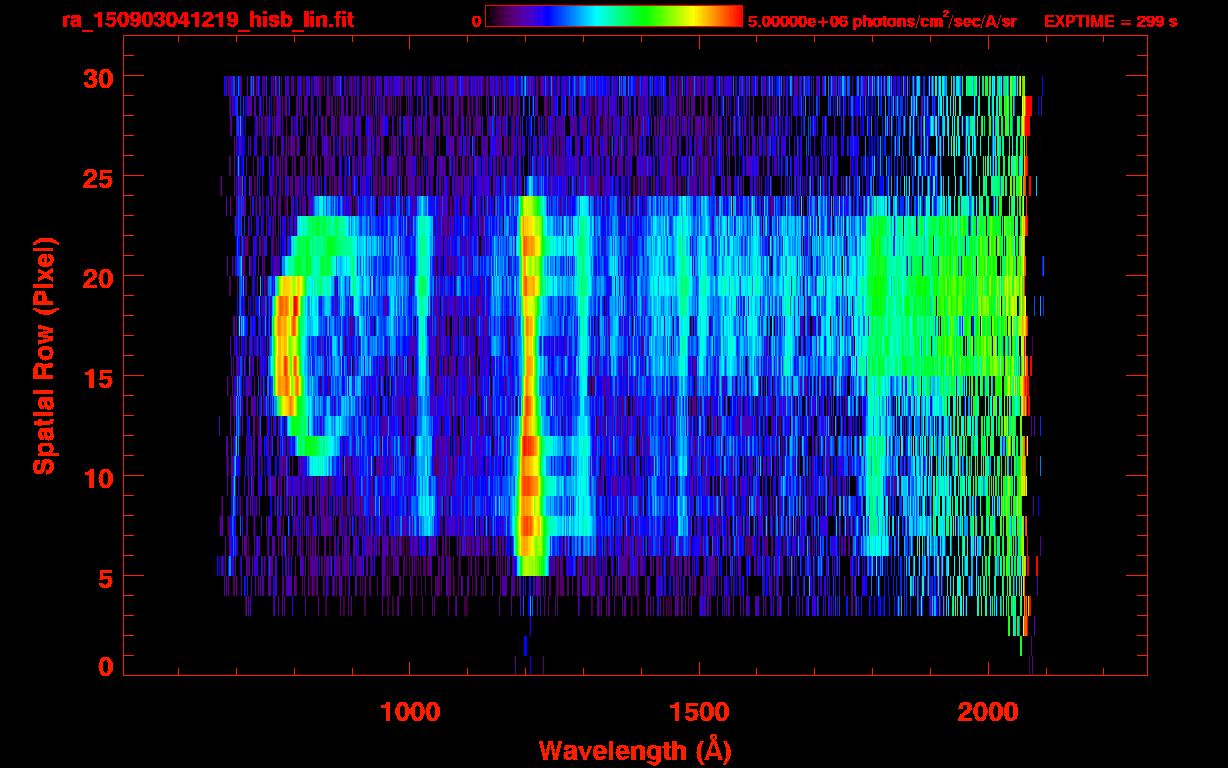Click the colorbar minimum value 0
This screenshot has width=1228, height=768.
tap(476, 22)
